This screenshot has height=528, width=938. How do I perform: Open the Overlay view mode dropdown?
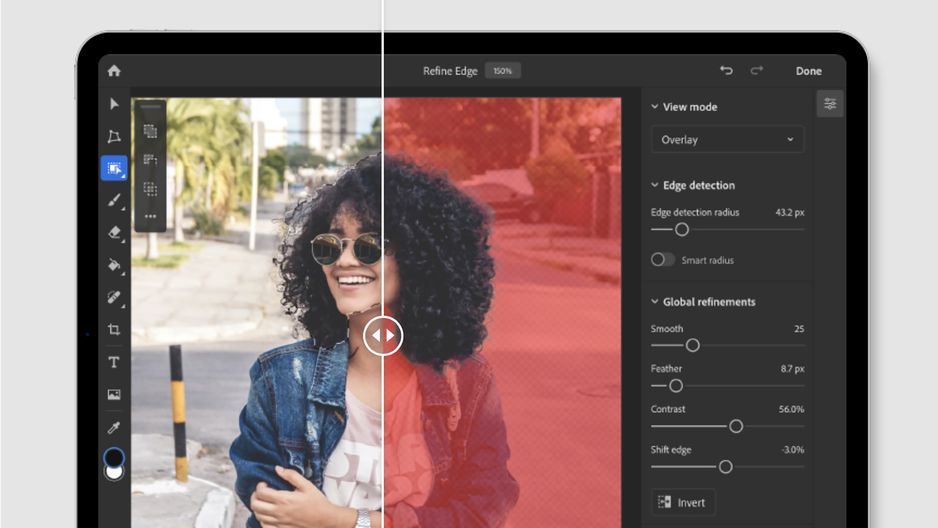727,139
